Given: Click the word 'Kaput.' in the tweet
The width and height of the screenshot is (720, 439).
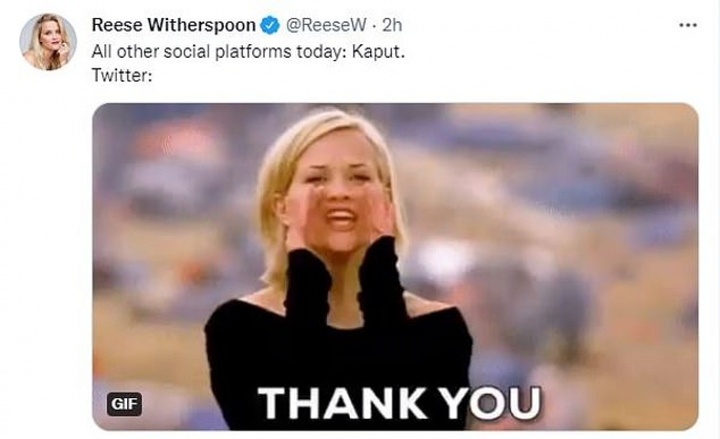Looking at the screenshot, I should pyautogui.click(x=379, y=52).
